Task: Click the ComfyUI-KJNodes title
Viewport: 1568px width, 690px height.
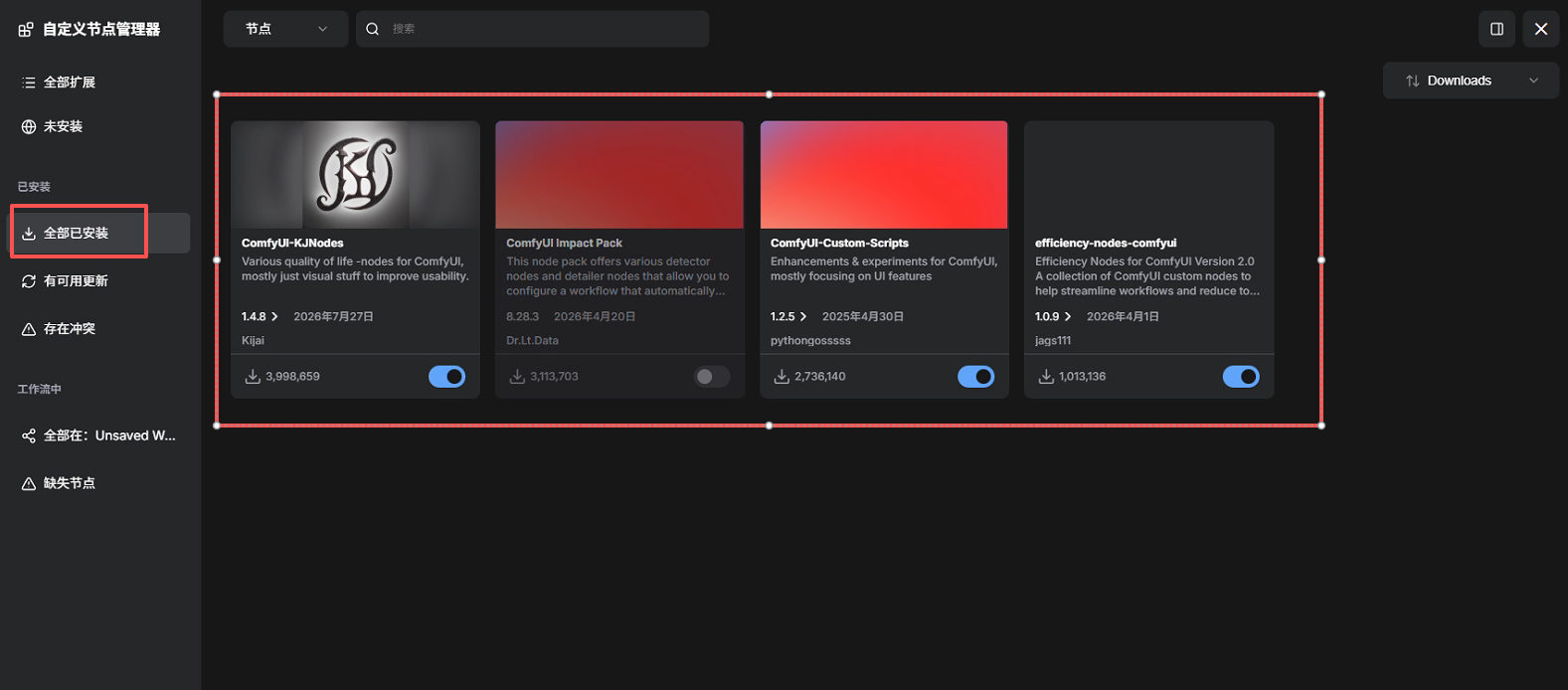Action: coord(292,243)
